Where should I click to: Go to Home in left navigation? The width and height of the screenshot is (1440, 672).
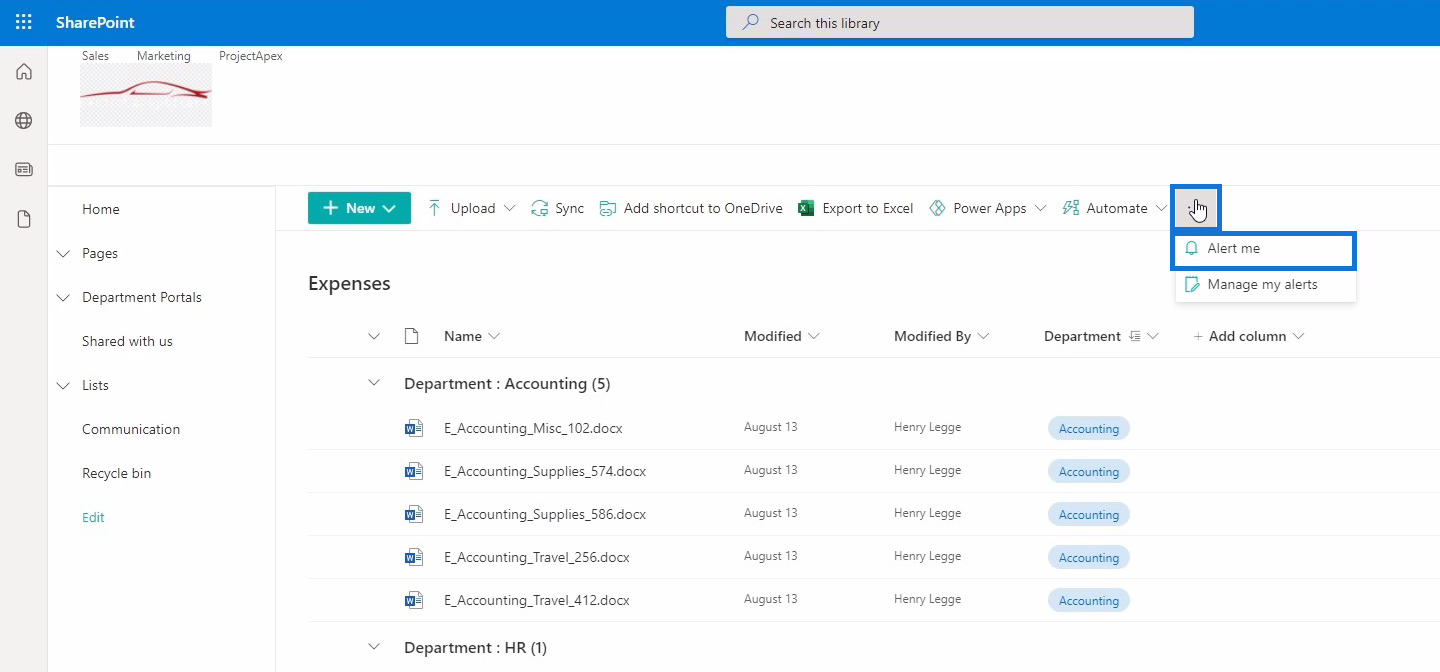click(101, 209)
